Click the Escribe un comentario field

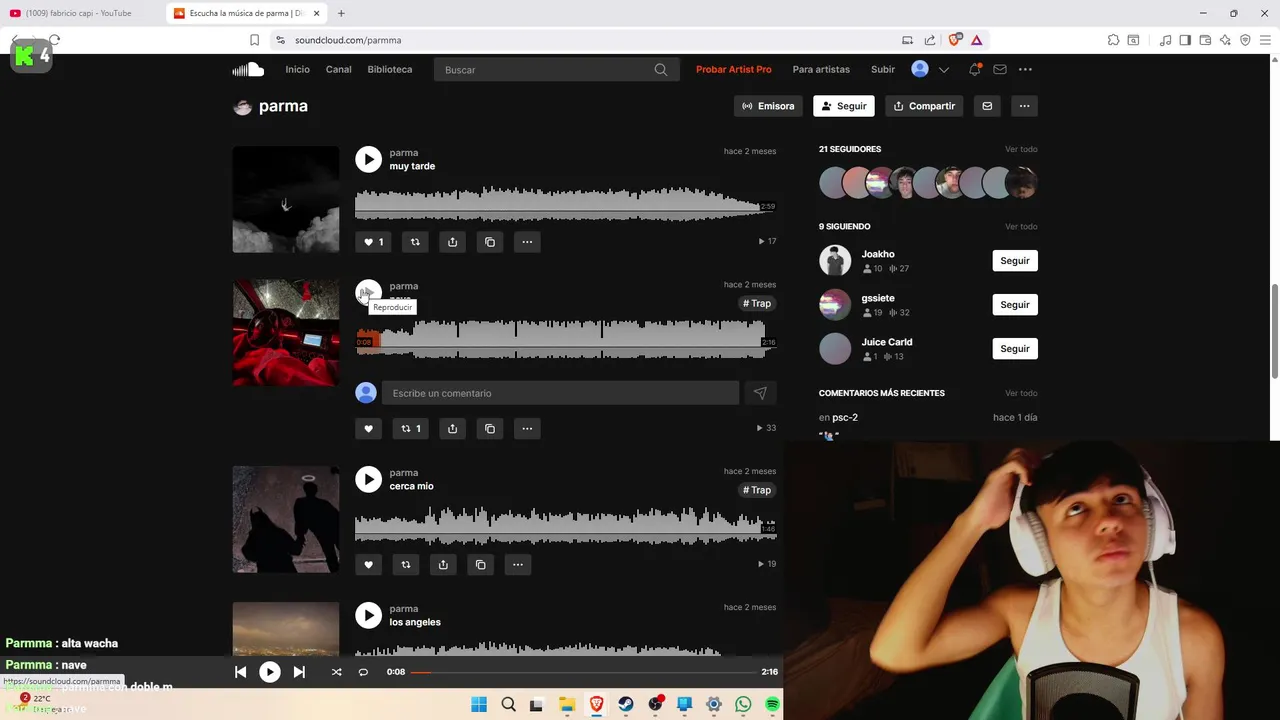click(x=560, y=393)
